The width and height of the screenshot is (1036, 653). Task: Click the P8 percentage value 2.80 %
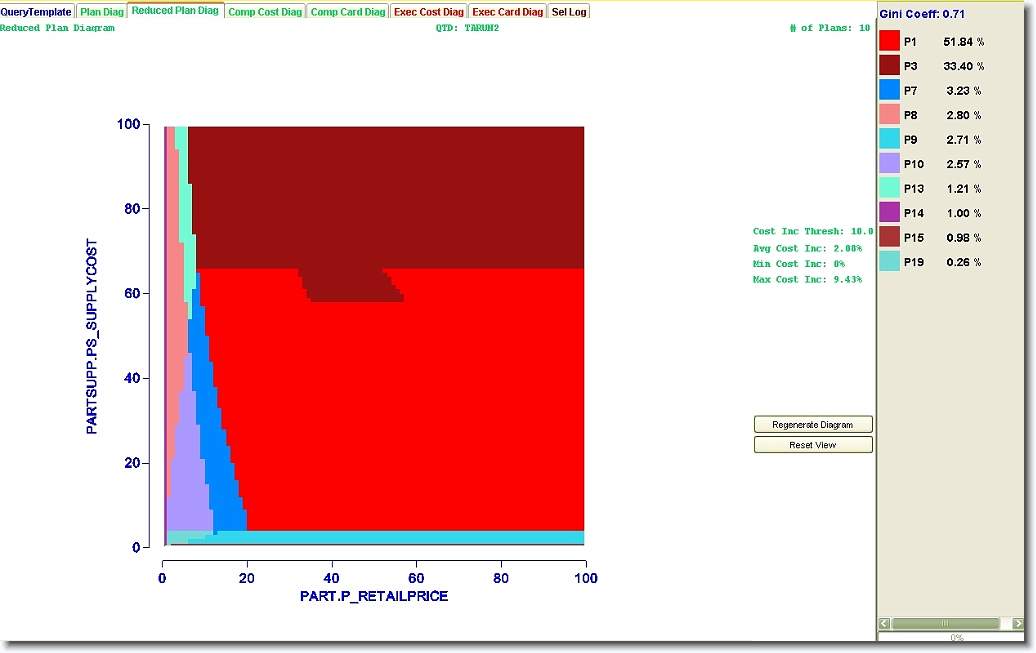963,115
